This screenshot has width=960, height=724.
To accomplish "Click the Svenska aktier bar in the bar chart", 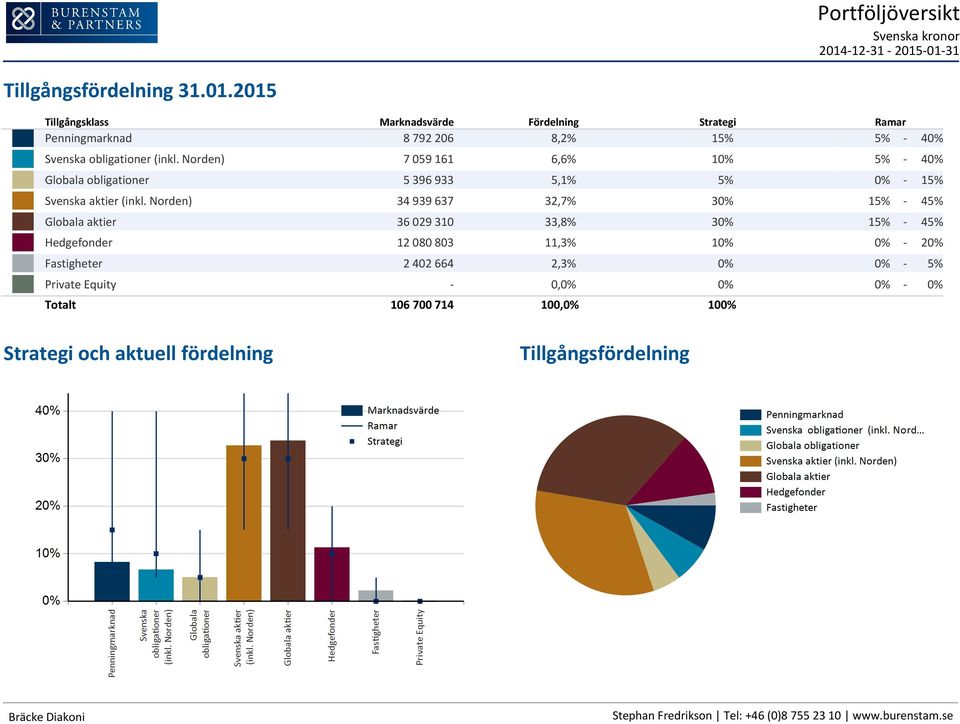I will pyautogui.click(x=244, y=523).
